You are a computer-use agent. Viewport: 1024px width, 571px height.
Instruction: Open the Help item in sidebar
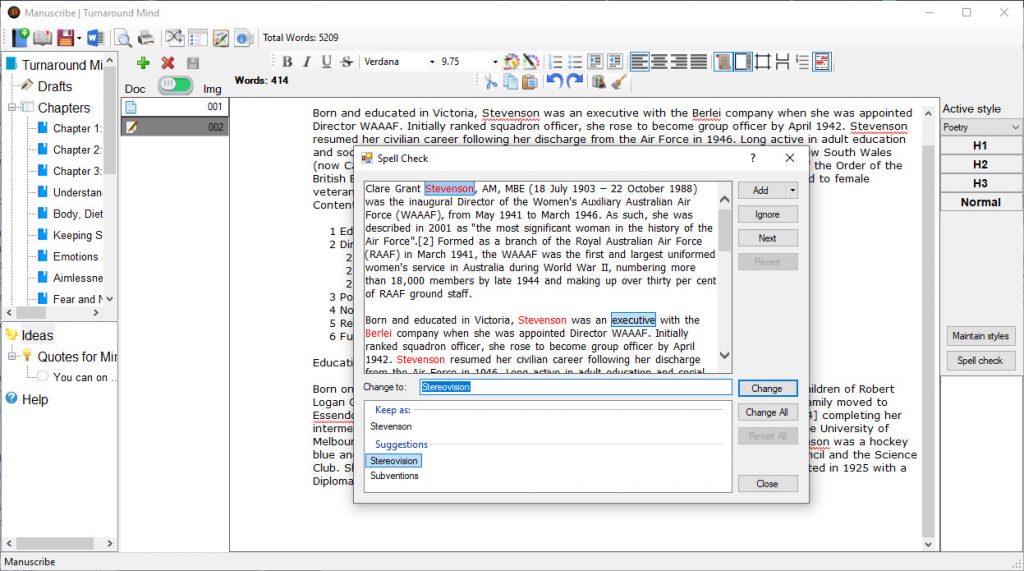coord(35,399)
